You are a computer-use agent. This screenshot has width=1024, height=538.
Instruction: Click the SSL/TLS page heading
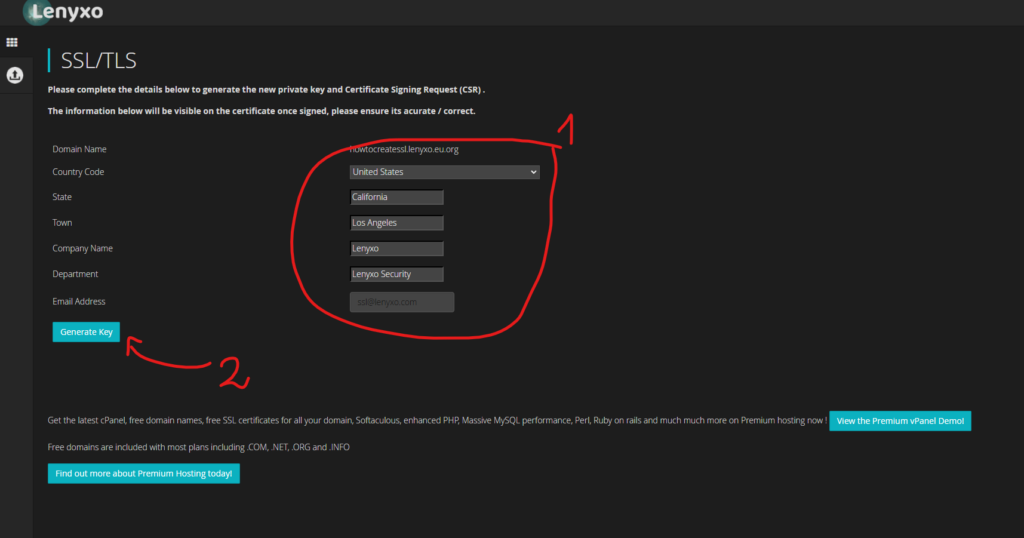pos(99,61)
